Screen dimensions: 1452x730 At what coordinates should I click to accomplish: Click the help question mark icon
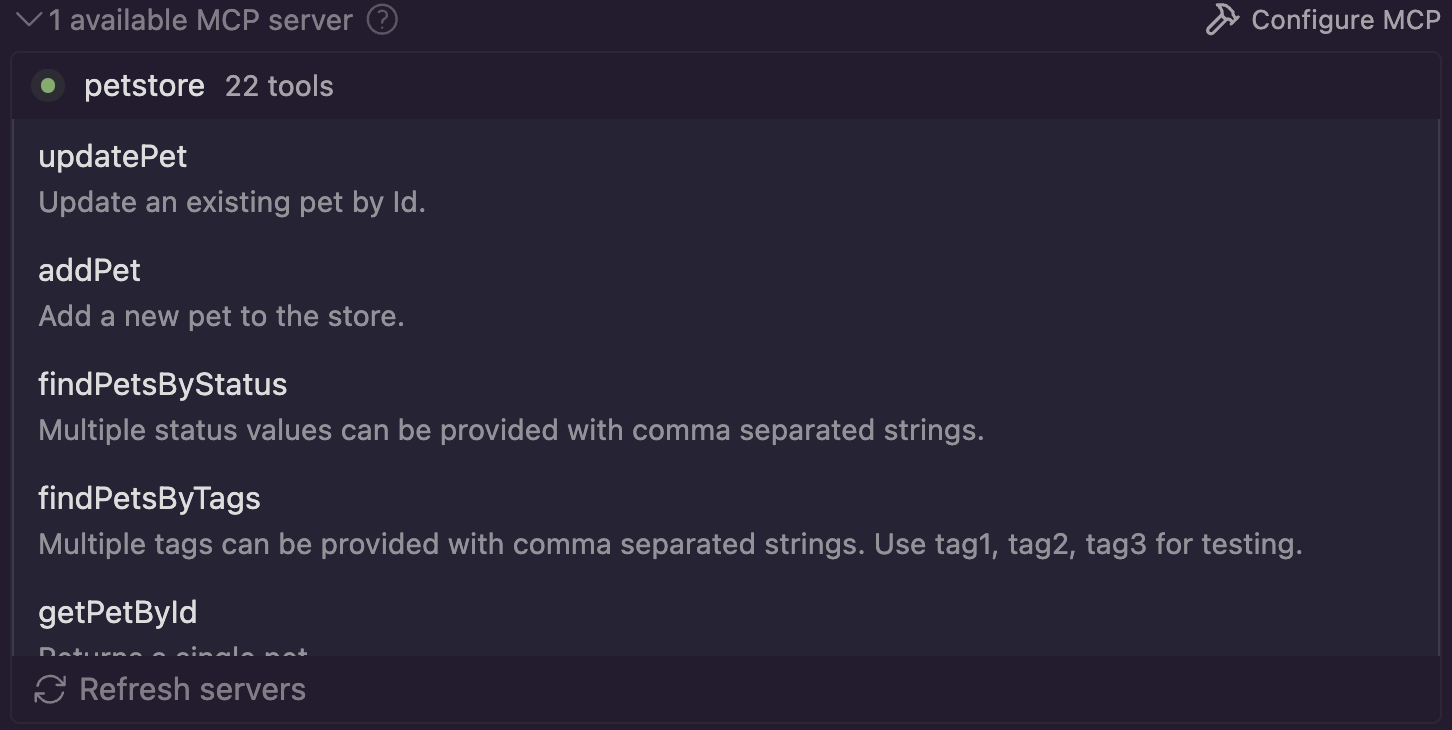coord(382,20)
